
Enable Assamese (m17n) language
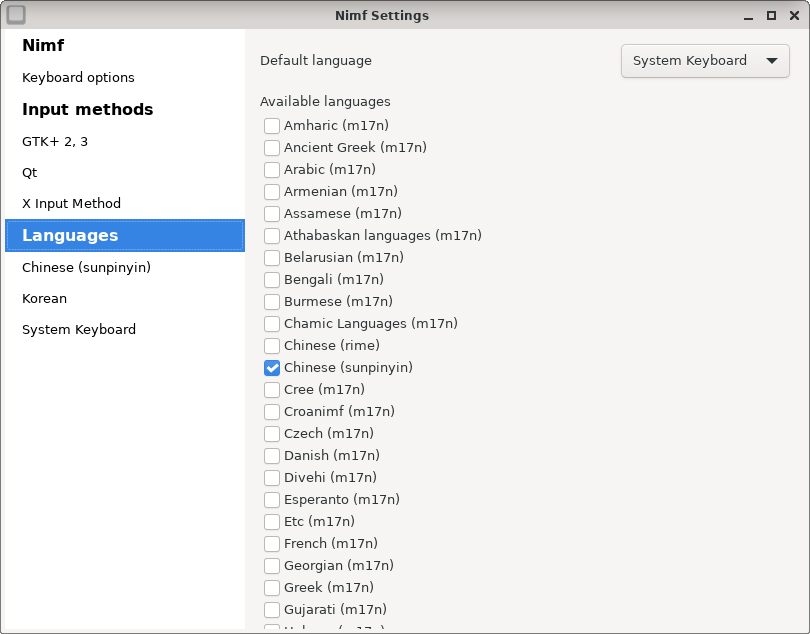(x=272, y=213)
